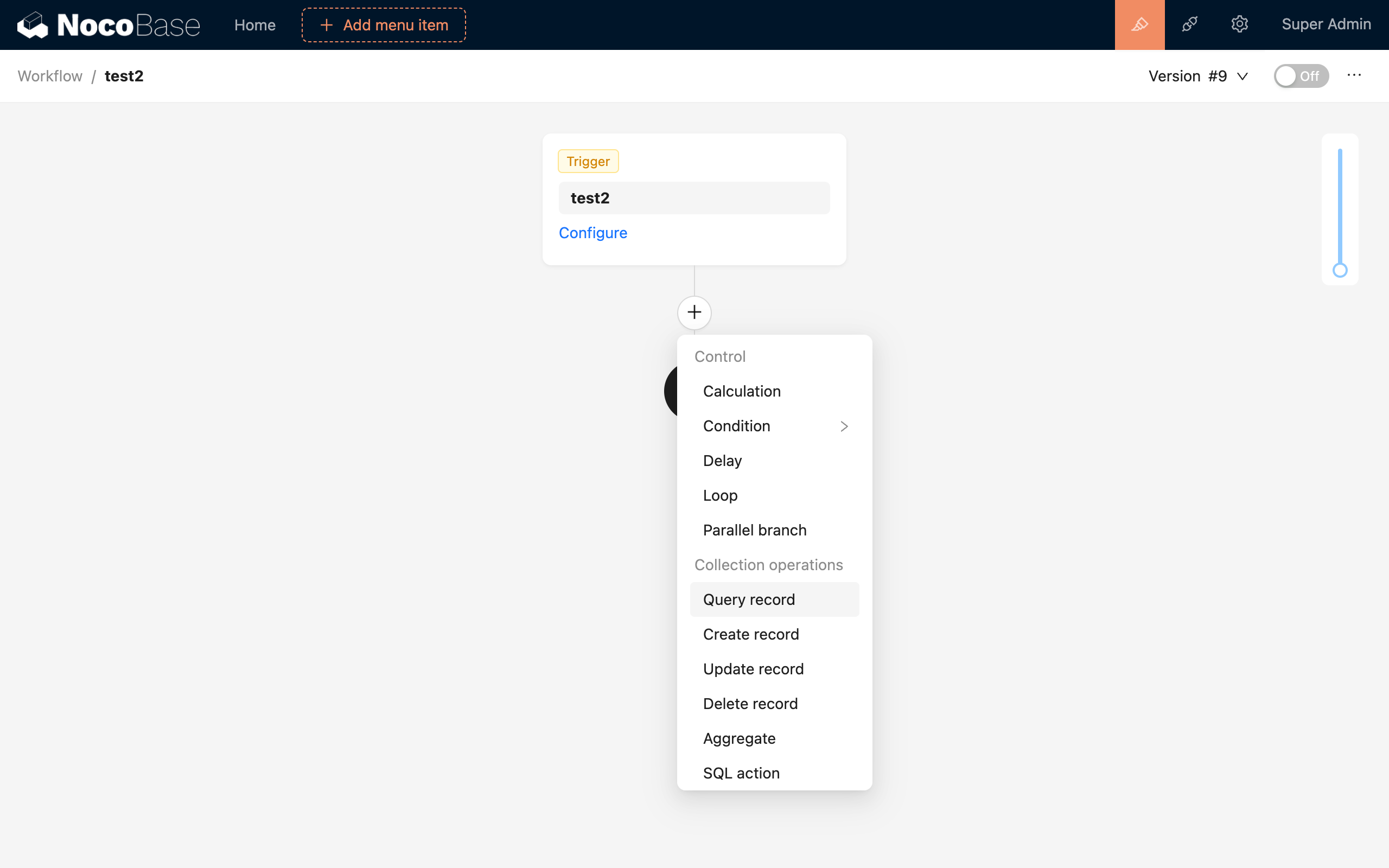Click the Add menu item button
The height and width of the screenshot is (868, 1389).
383,25
